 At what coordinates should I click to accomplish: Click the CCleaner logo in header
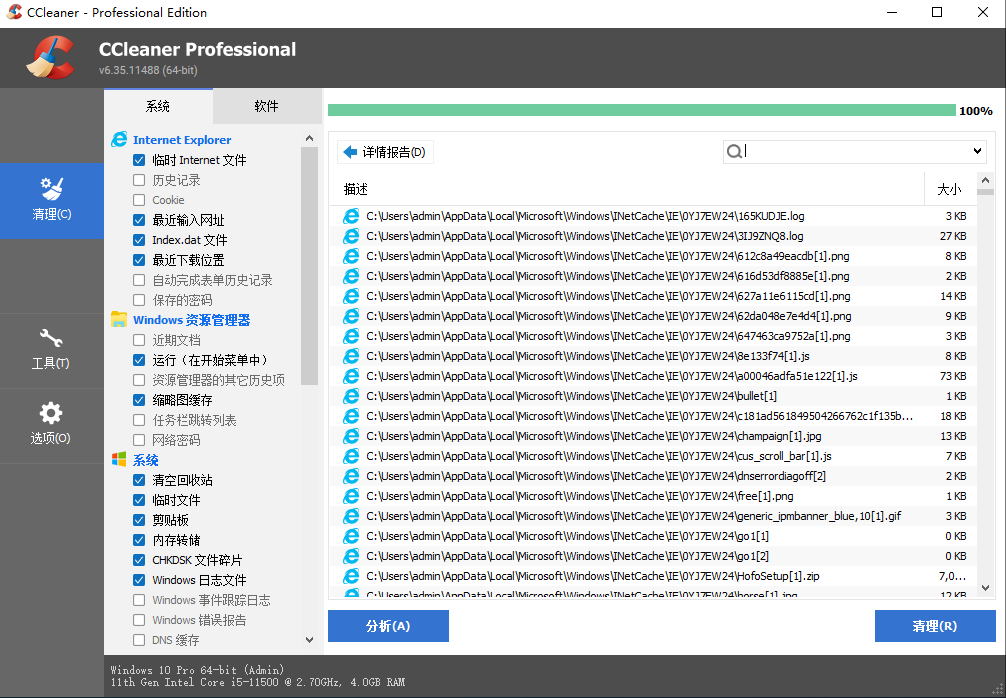coord(51,58)
